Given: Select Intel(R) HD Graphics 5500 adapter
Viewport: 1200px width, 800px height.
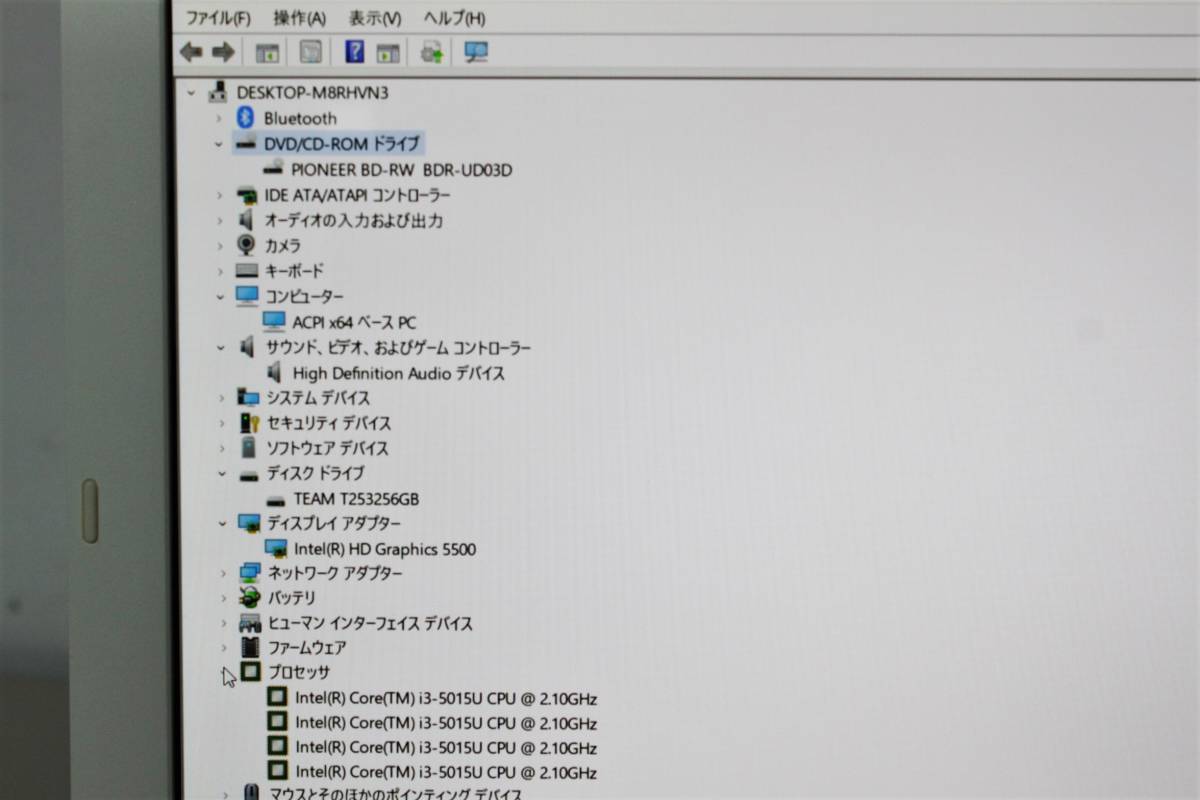Looking at the screenshot, I should pyautogui.click(x=385, y=548).
